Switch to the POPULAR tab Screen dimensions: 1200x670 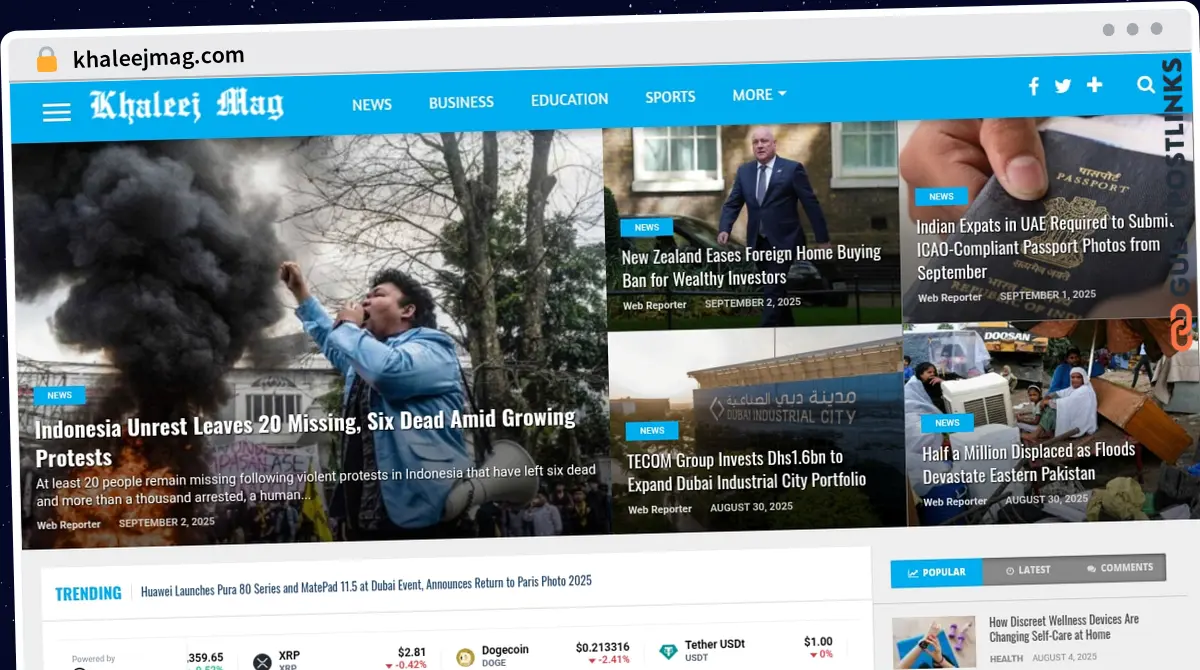tap(937, 572)
